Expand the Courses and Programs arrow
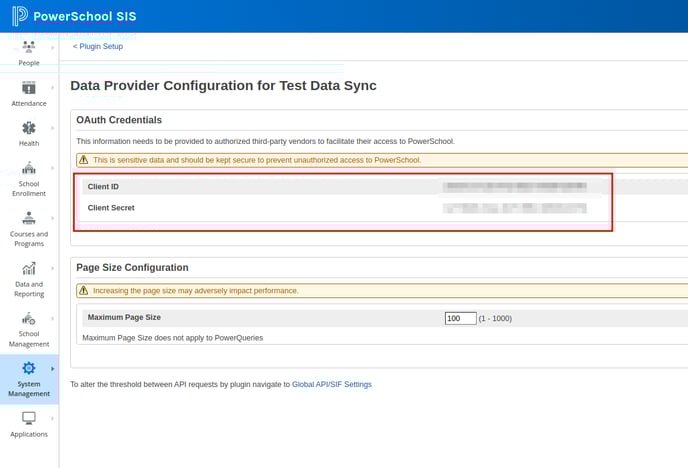The height and width of the screenshot is (468, 688). [x=53, y=218]
